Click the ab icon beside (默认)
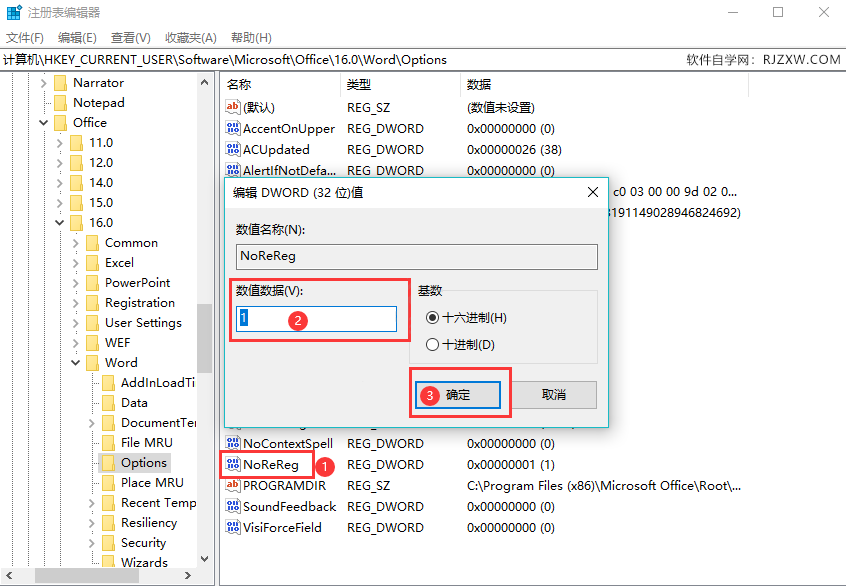Screen dimensions: 846x586 click(234, 107)
